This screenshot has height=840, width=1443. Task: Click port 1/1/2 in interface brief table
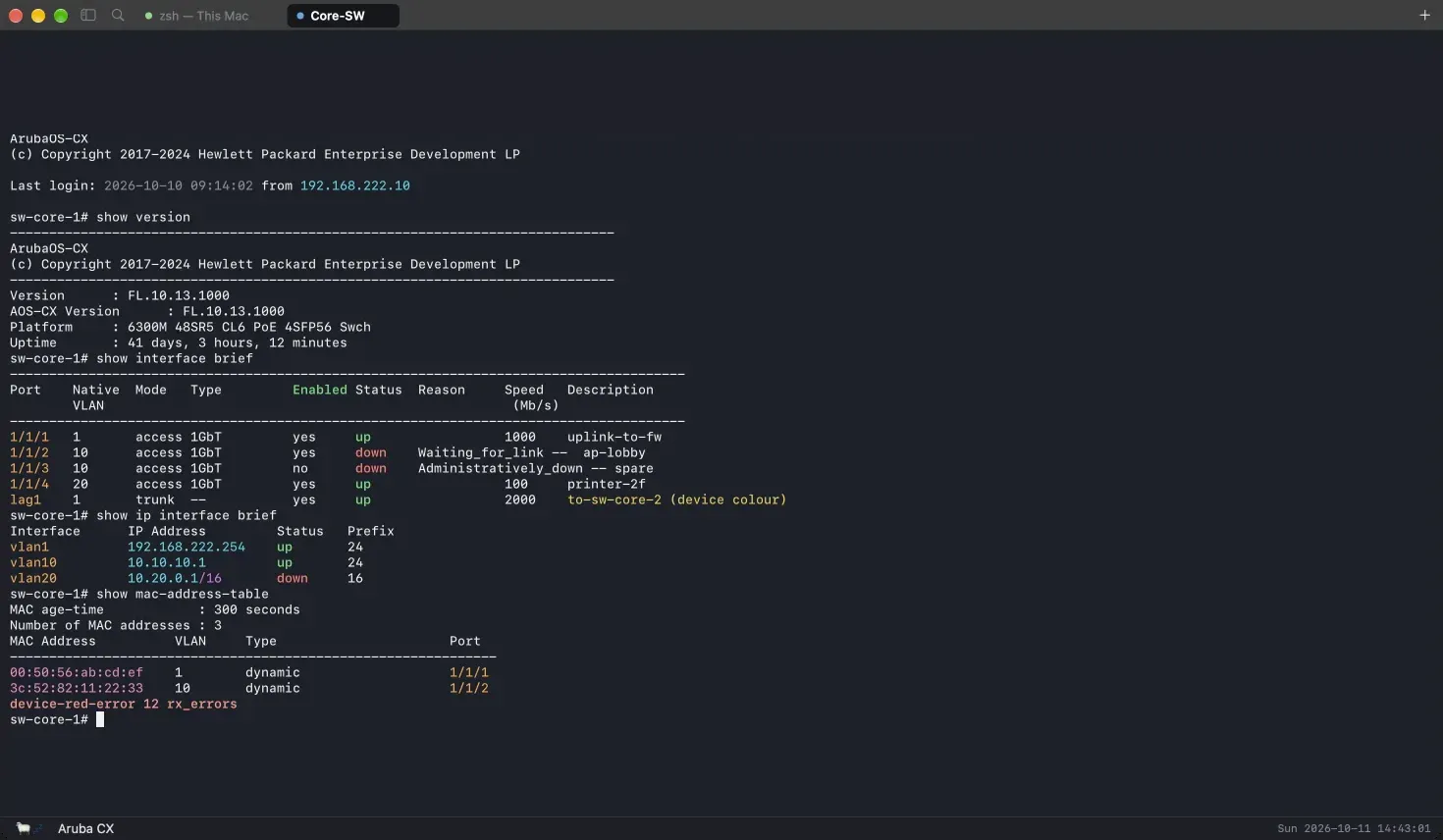pos(29,452)
